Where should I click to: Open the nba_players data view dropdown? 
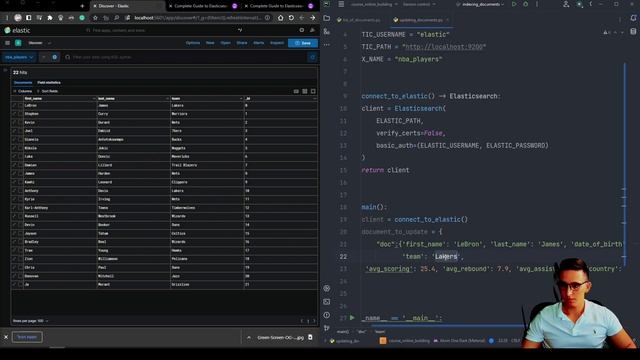click(19, 57)
